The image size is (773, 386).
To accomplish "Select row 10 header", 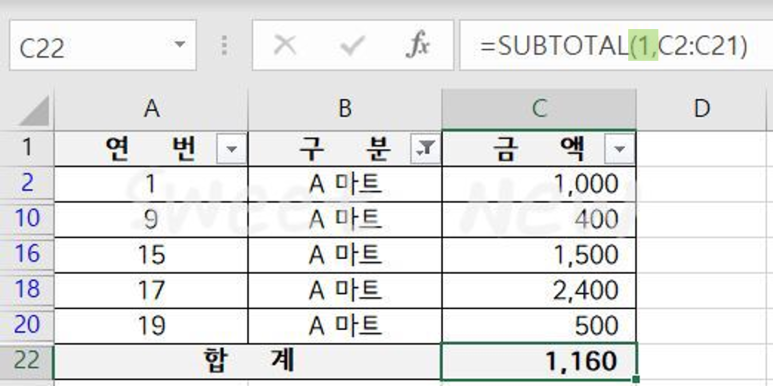I will 27,219.
